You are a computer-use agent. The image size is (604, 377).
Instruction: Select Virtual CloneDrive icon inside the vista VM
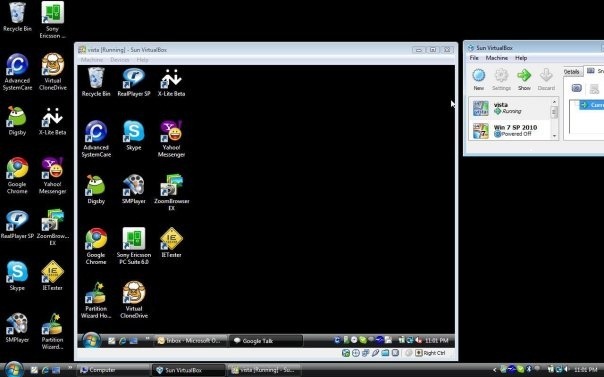coord(134,300)
